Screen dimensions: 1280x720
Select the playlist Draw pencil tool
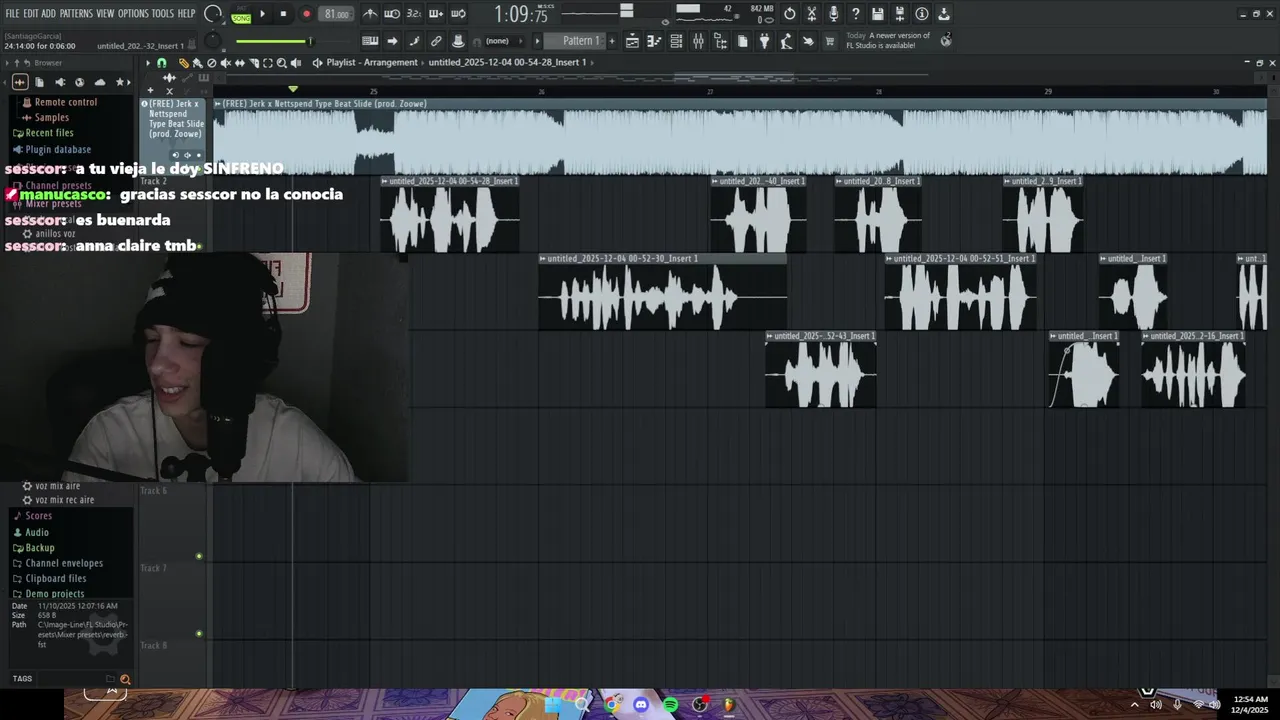click(x=183, y=63)
